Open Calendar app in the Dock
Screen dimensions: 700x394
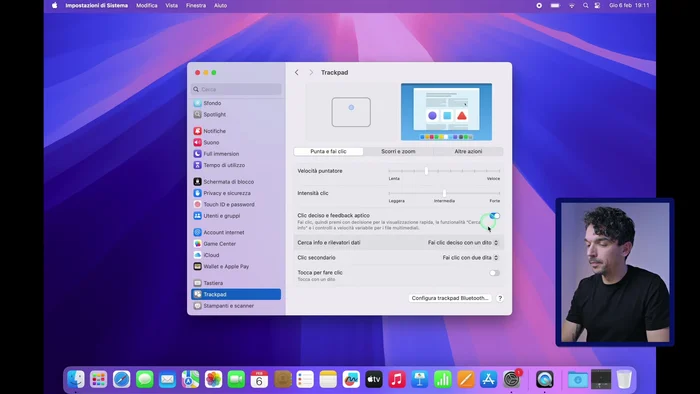coord(259,379)
